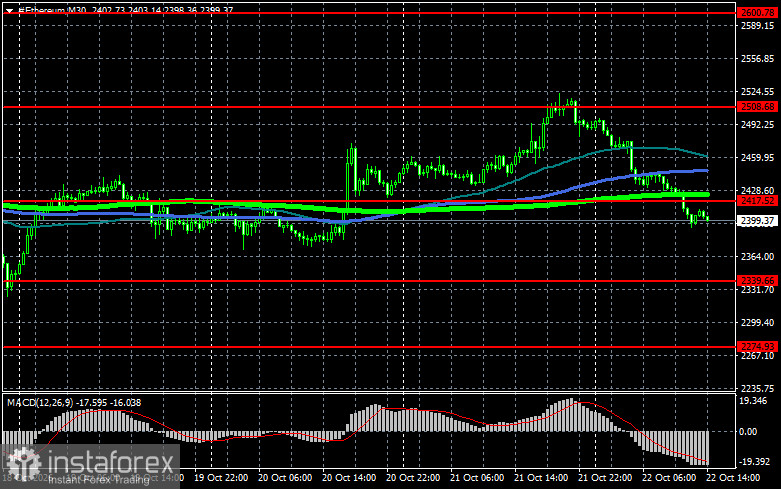Click the 2589.15 price scale value
The height and width of the screenshot is (489, 781).
click(757, 26)
